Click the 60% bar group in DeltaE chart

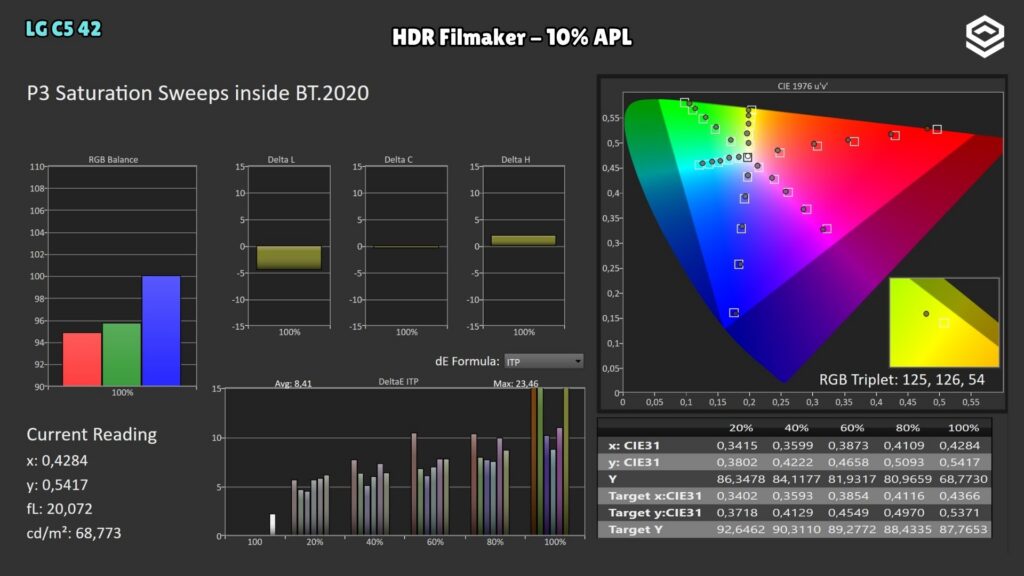pos(431,485)
